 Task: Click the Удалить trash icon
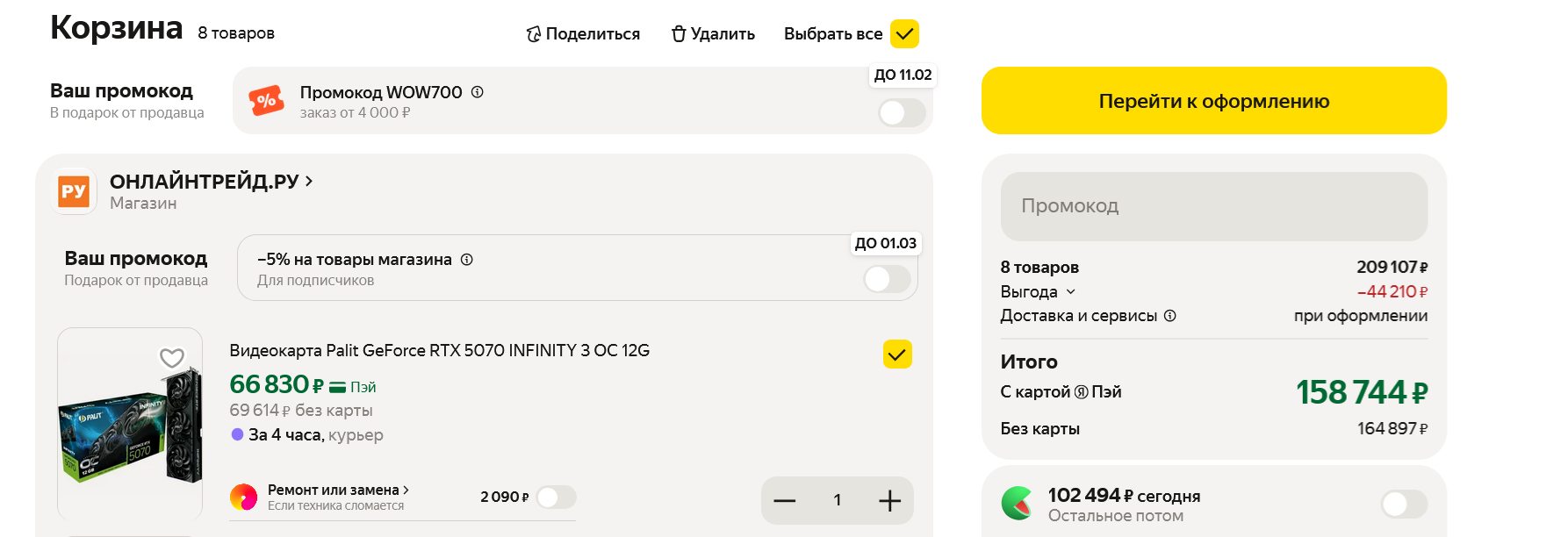(678, 34)
